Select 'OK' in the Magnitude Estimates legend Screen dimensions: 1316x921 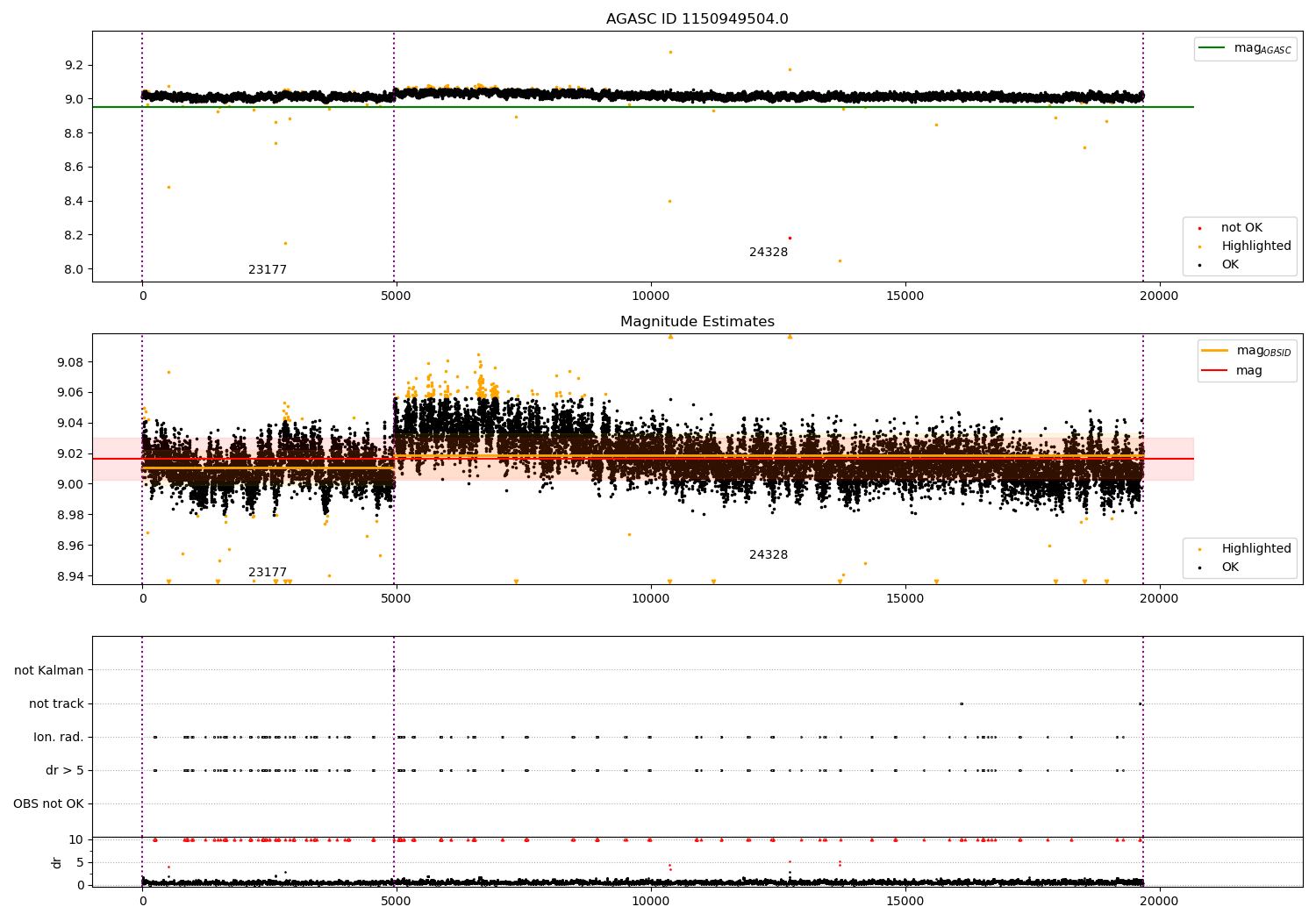1230,568
